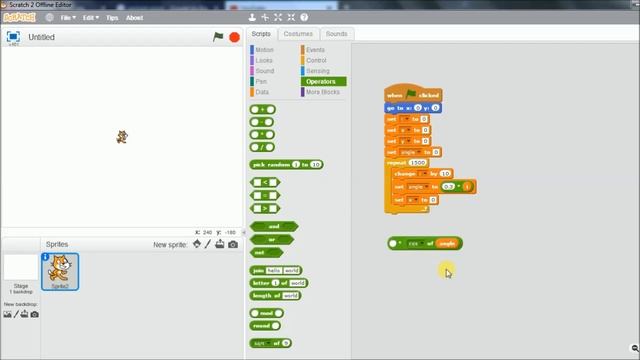
Task: Paint a new sprite with brush icon
Action: tap(208, 244)
